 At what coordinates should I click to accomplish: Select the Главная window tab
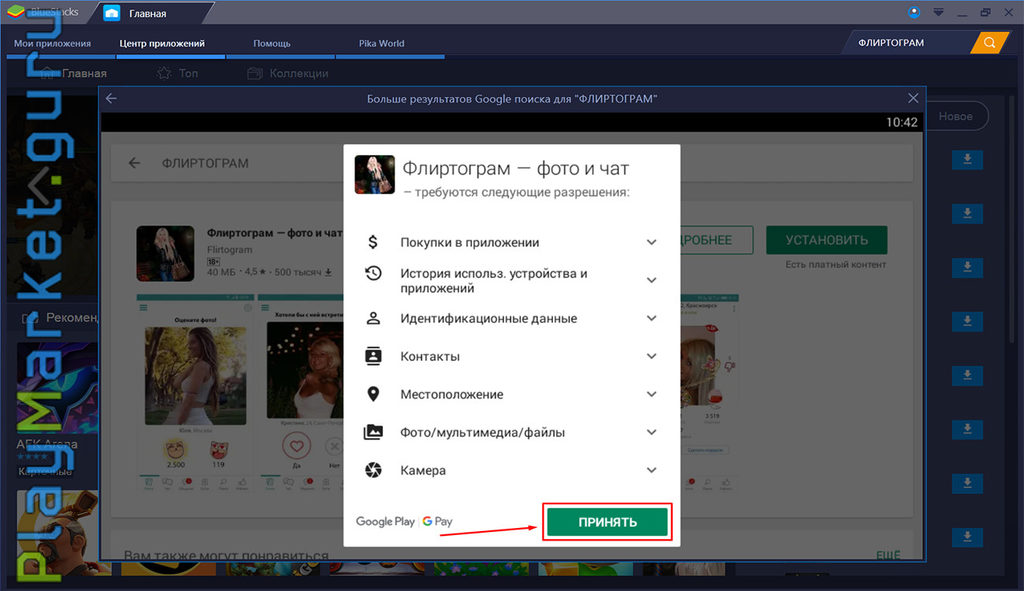(148, 13)
